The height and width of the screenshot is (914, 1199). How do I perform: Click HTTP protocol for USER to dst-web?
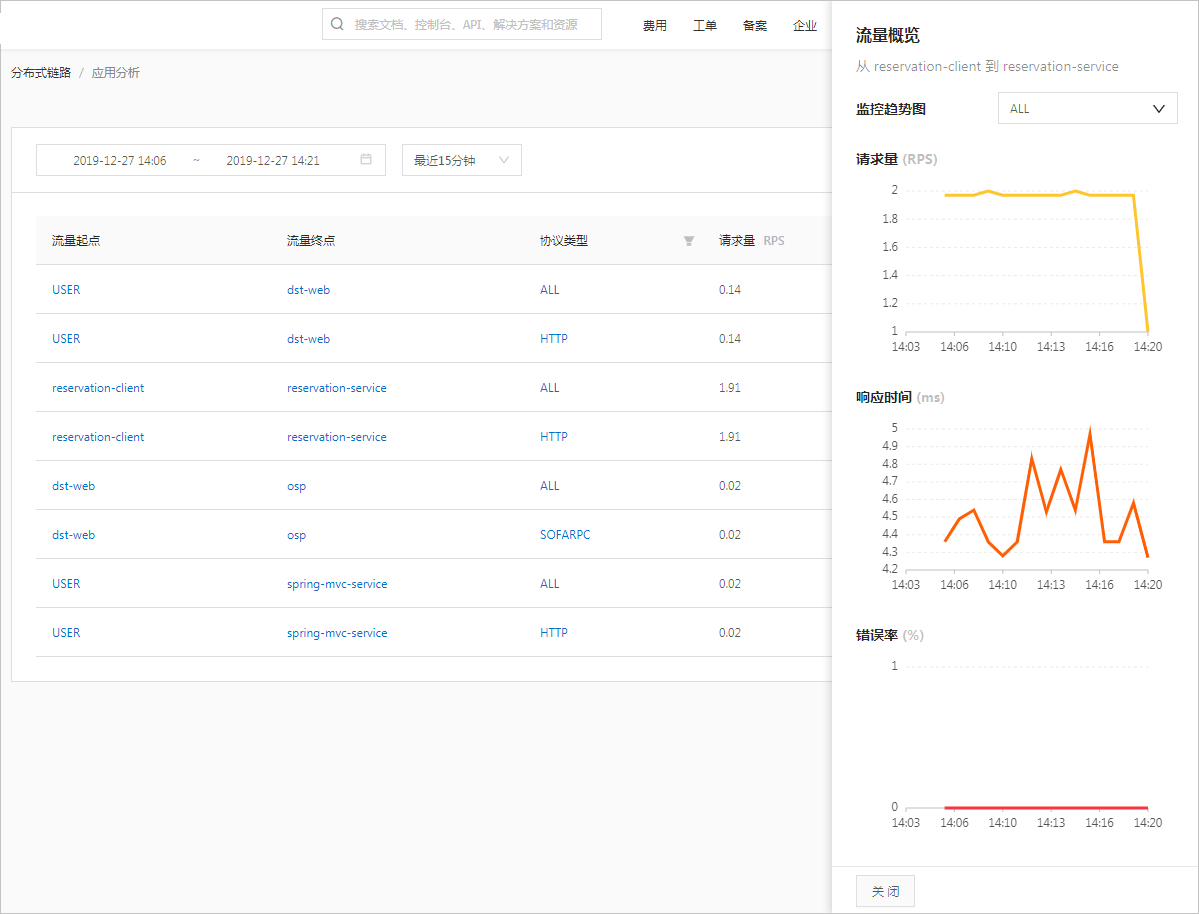[554, 339]
